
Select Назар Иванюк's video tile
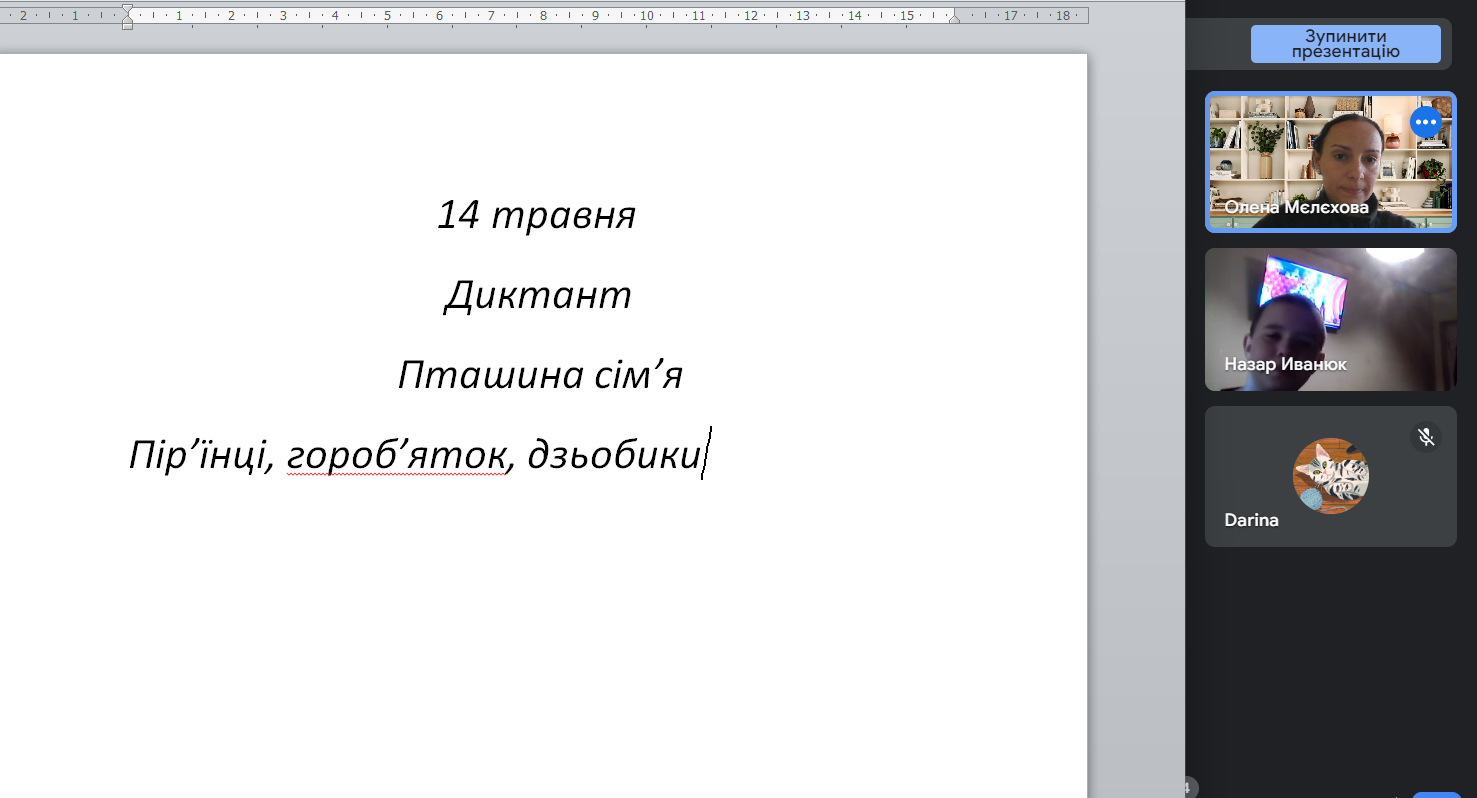[1330, 319]
